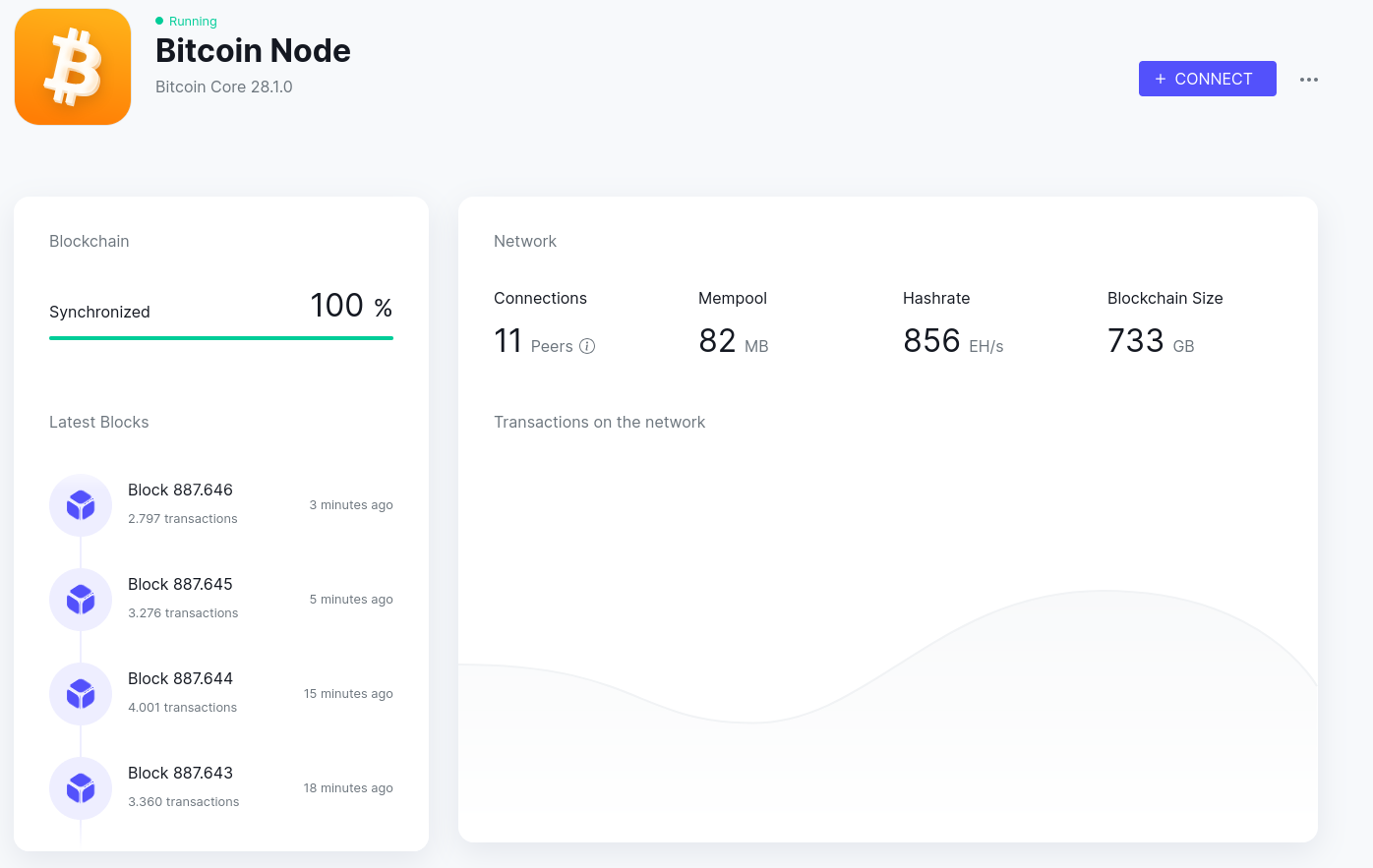Click the 856 EH/s hashrate value
This screenshot has width=1373, height=868.
click(x=953, y=341)
